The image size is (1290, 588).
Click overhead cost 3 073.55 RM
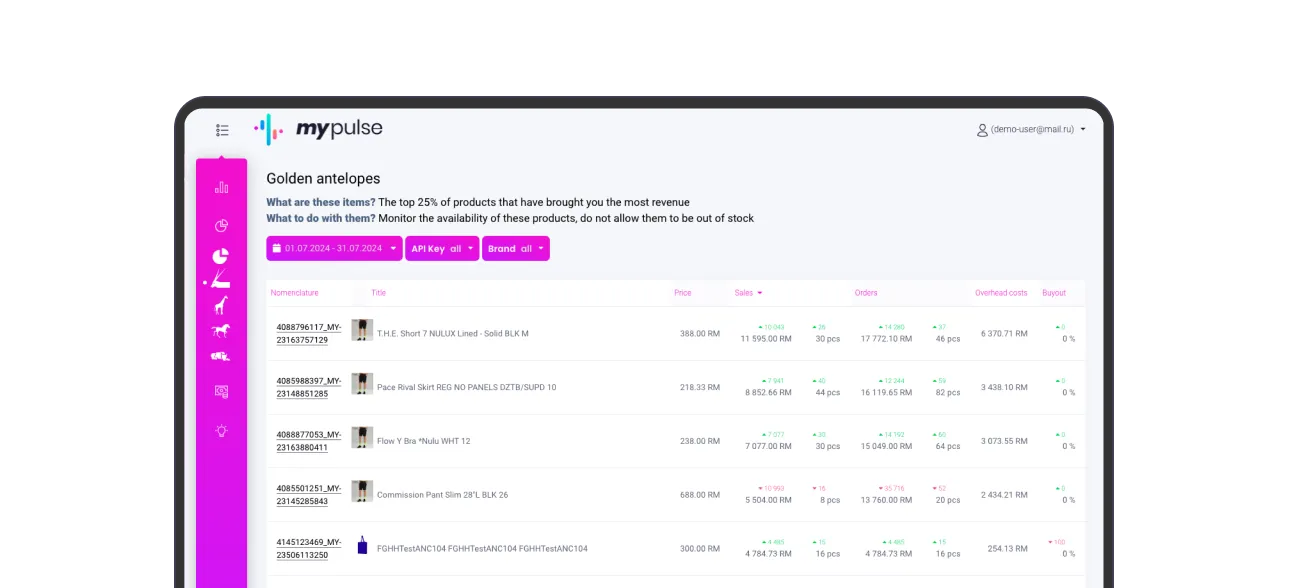(1004, 441)
